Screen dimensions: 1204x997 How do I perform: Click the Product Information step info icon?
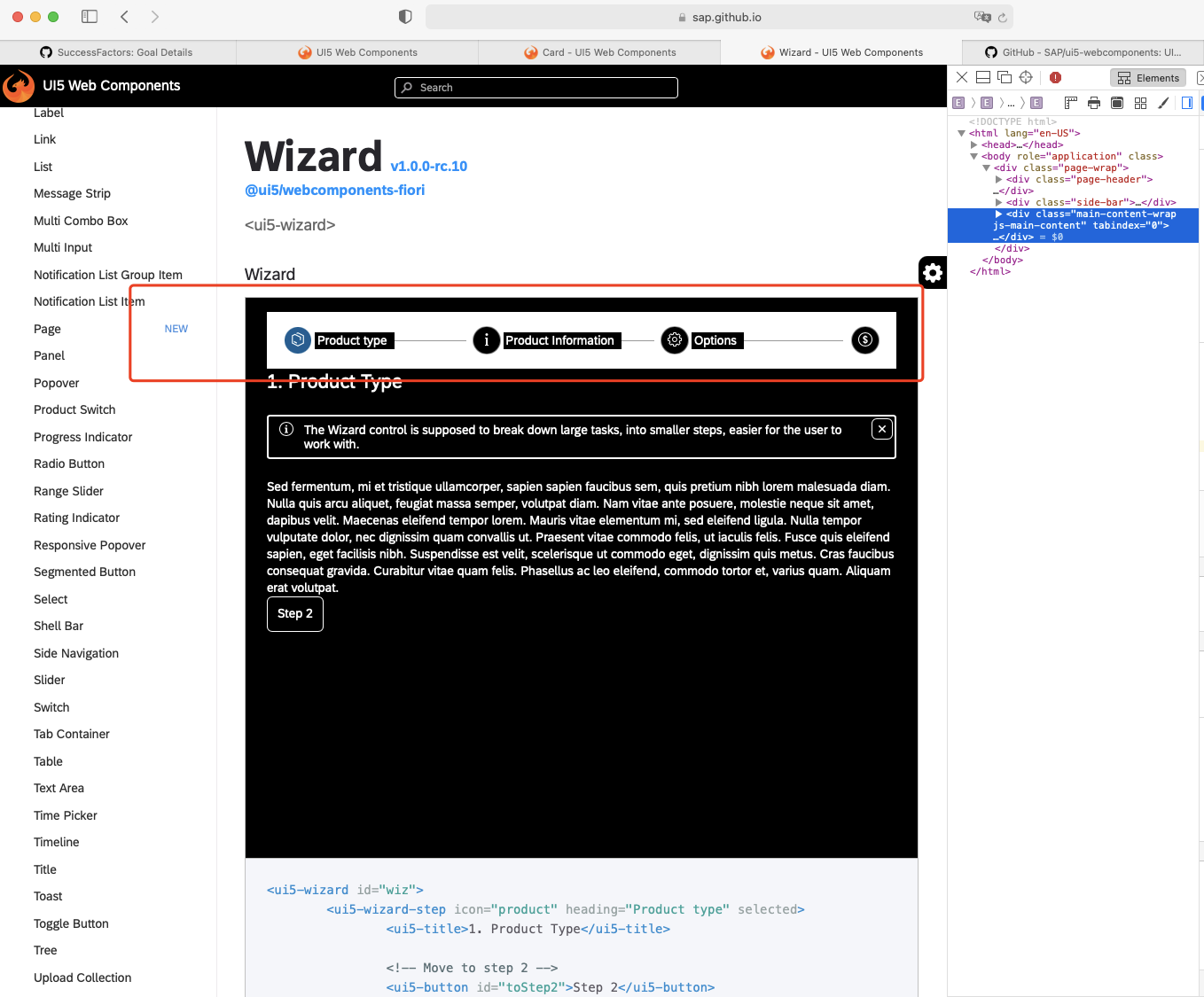(x=487, y=340)
